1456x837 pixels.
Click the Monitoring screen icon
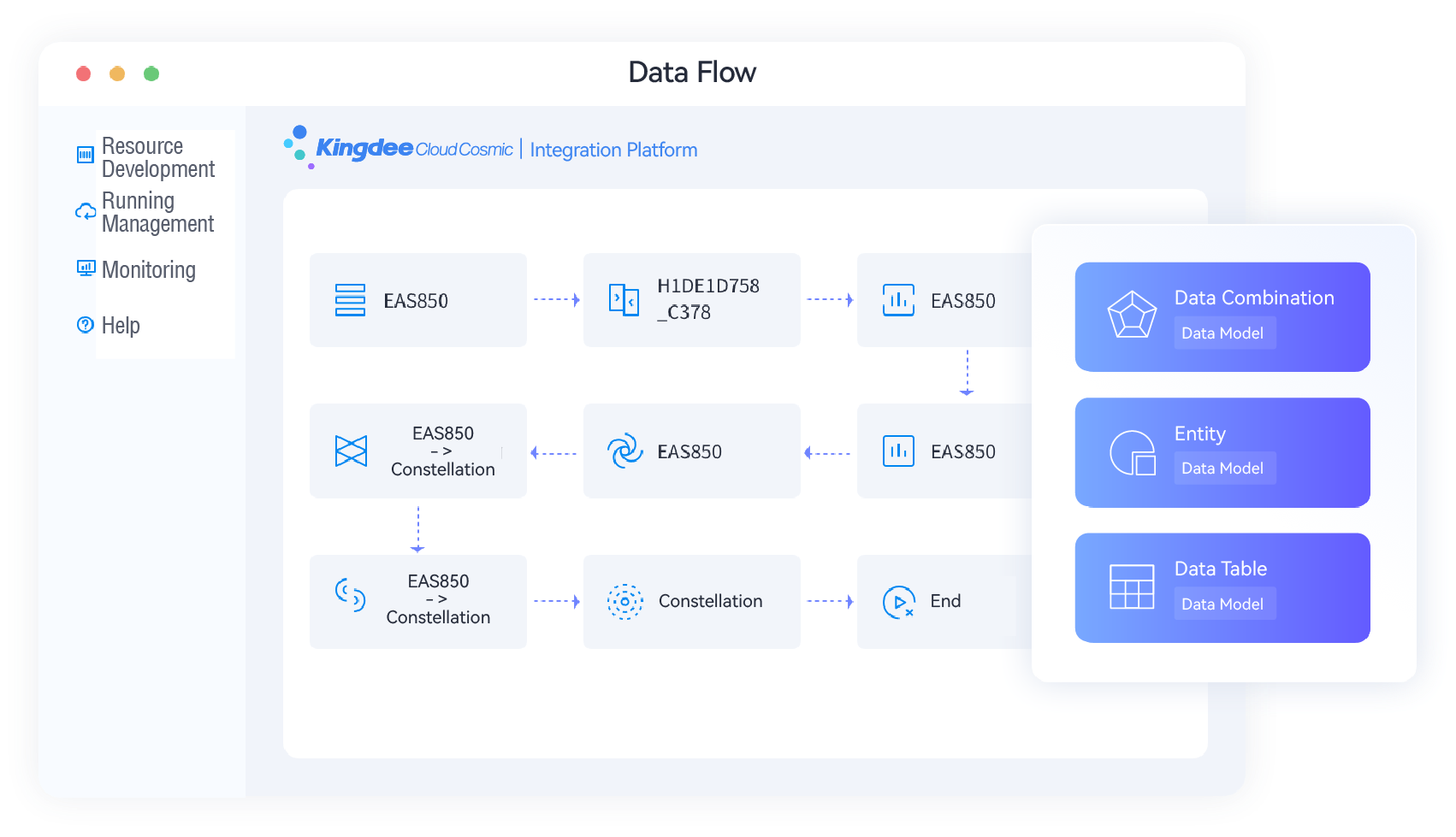86,268
